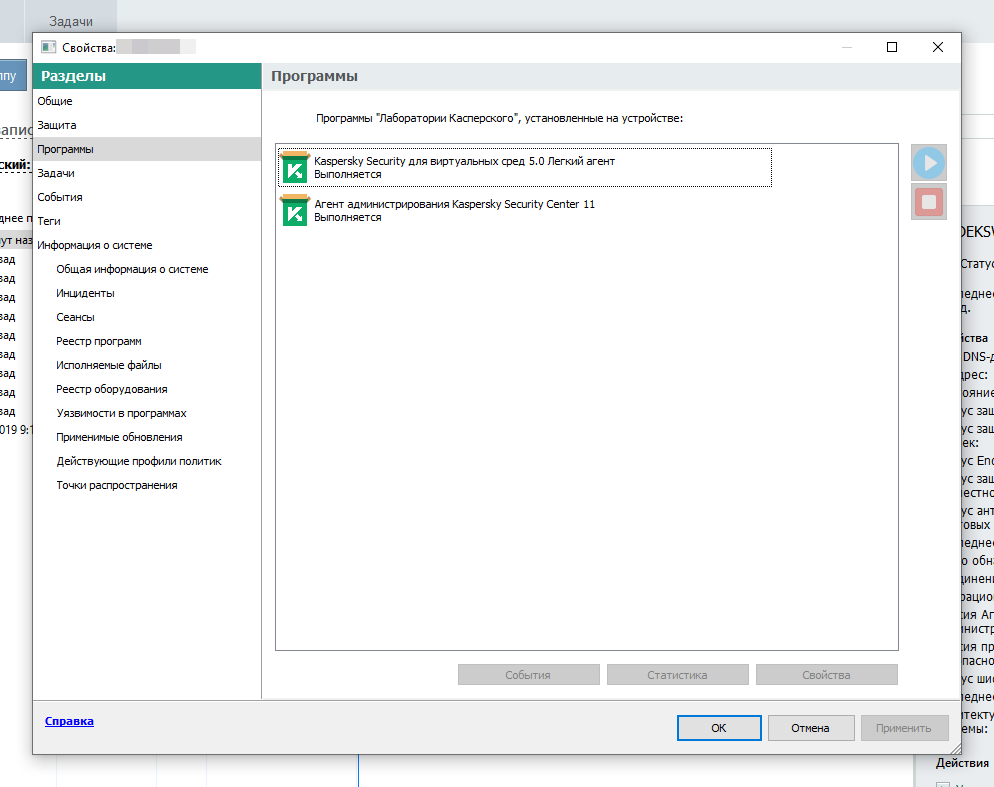The width and height of the screenshot is (994, 787).
Task: Open Уязвимости в программах subsection
Action: click(121, 413)
